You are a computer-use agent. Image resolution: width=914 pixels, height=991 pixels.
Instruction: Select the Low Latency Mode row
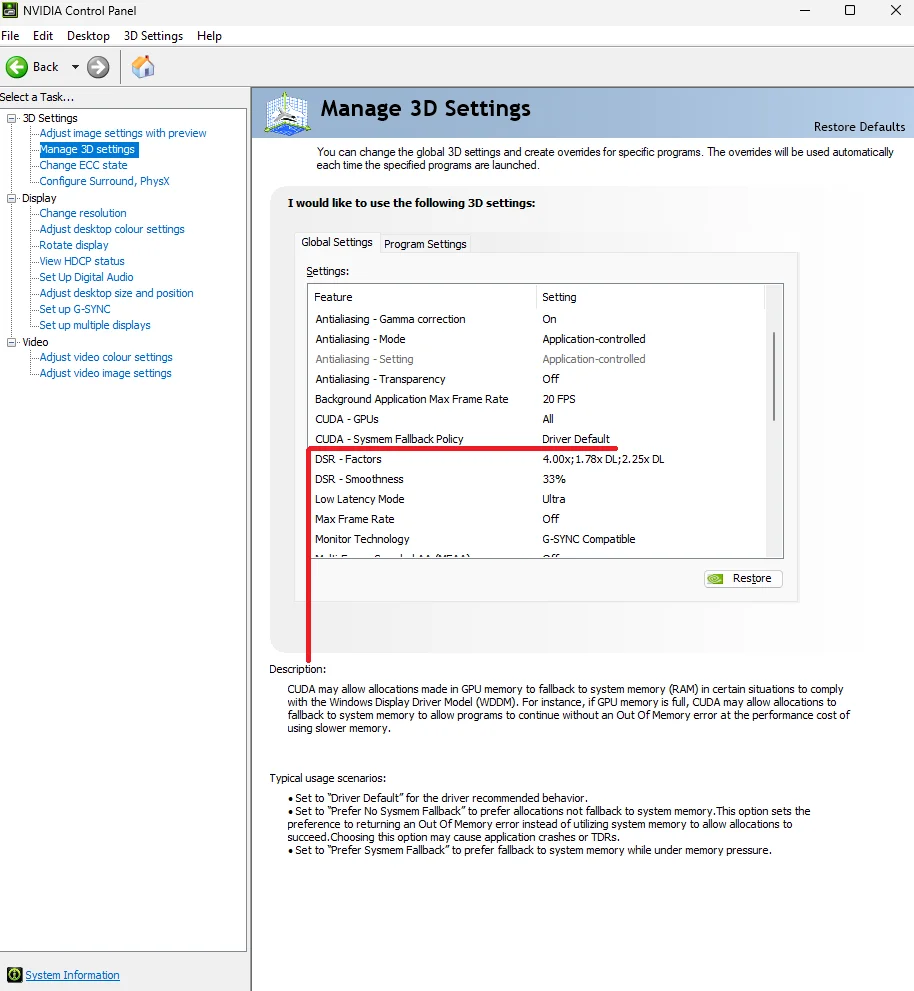[537, 499]
